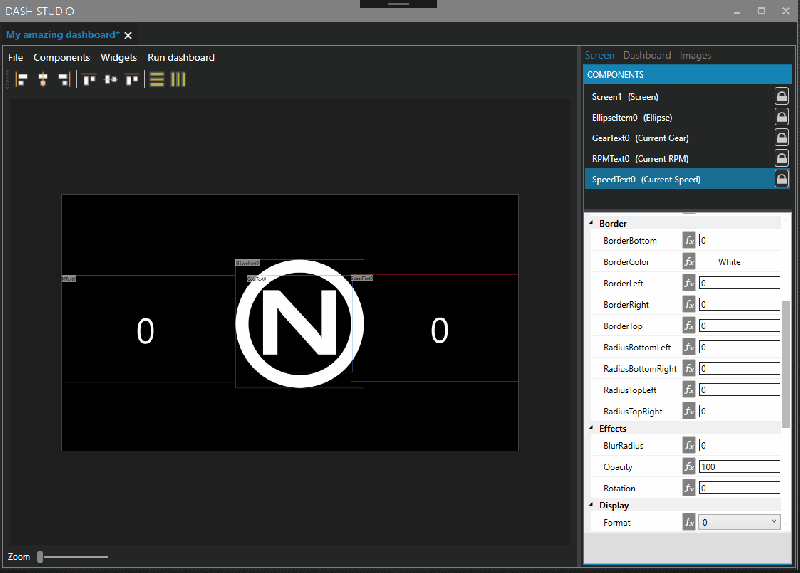Image resolution: width=800 pixels, height=573 pixels.
Task: Open the Components menu
Action: (x=62, y=58)
